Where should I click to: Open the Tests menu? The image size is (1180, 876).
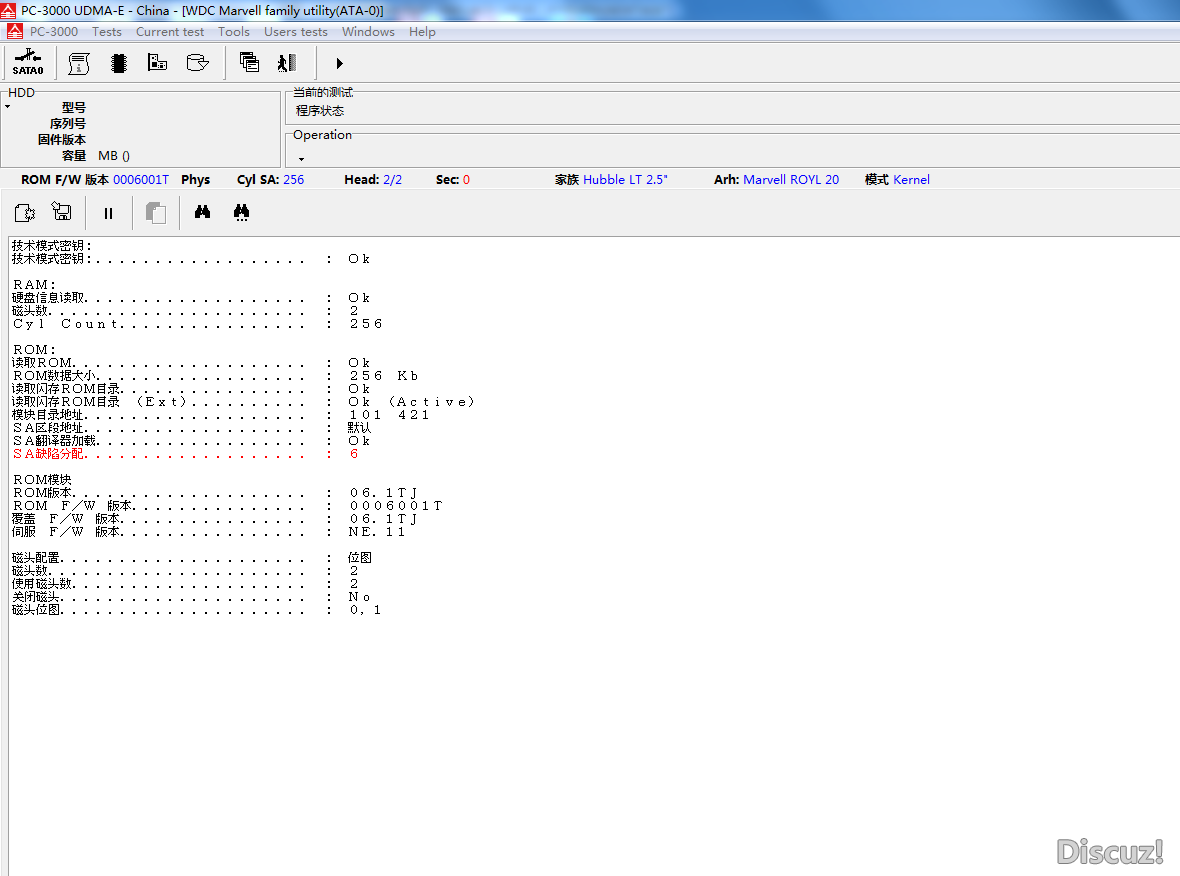coord(107,32)
